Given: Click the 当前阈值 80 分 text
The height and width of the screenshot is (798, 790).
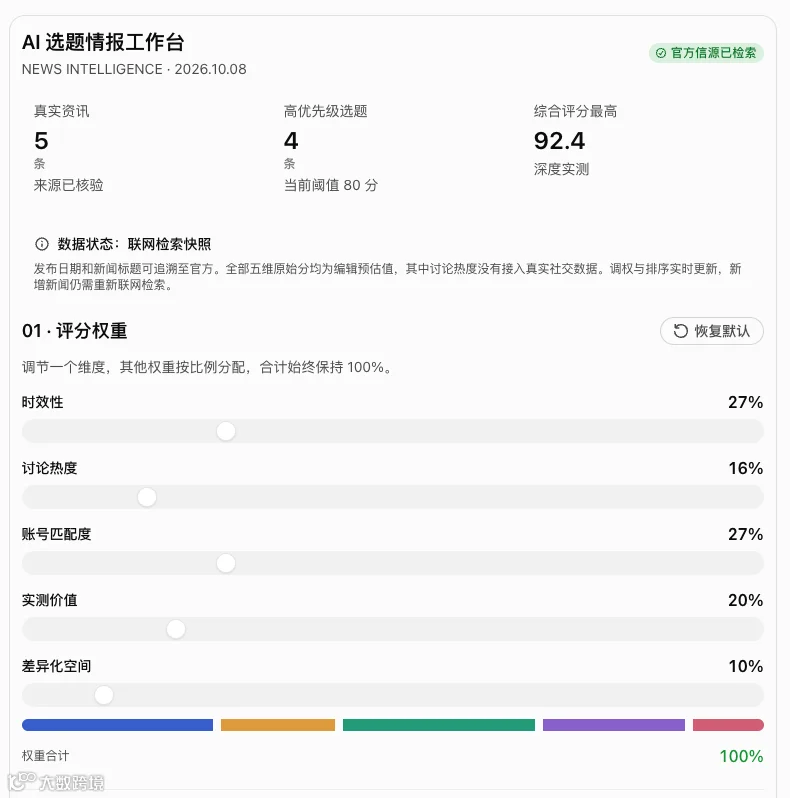Looking at the screenshot, I should 331,185.
